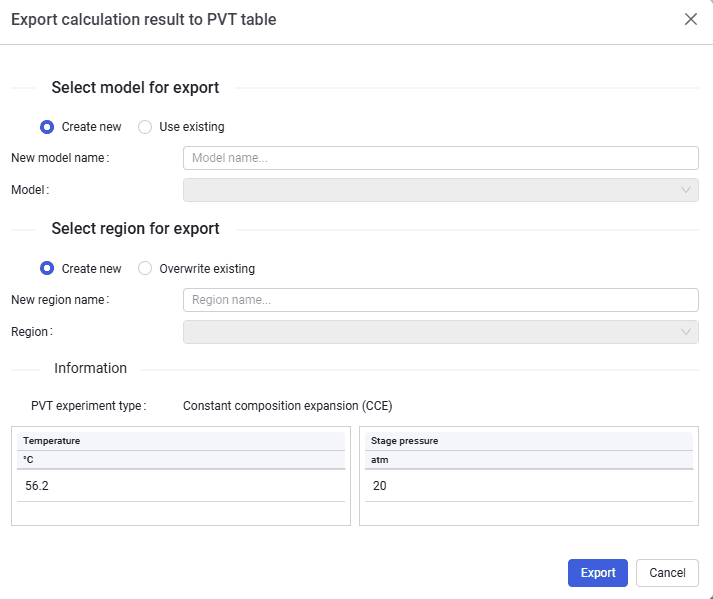Open the Region dropdown
The width and height of the screenshot is (713, 599).
[x=441, y=332]
